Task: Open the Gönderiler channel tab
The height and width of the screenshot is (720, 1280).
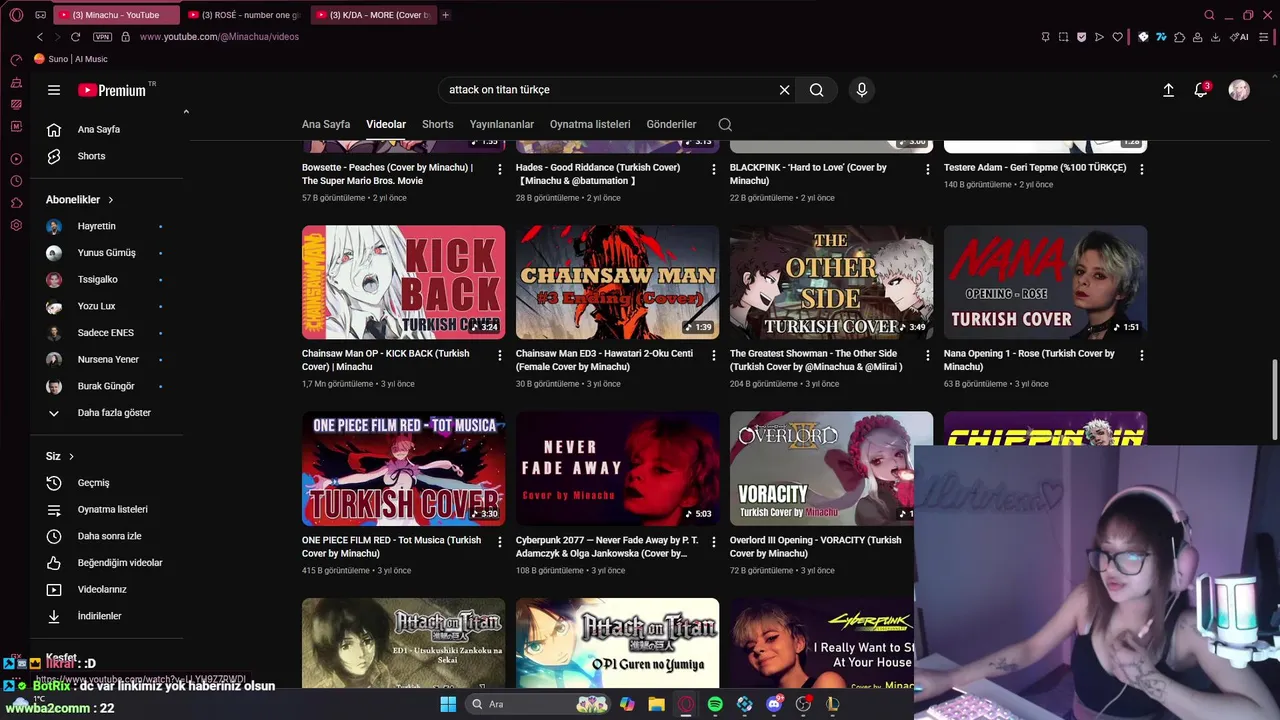Action: (x=671, y=125)
